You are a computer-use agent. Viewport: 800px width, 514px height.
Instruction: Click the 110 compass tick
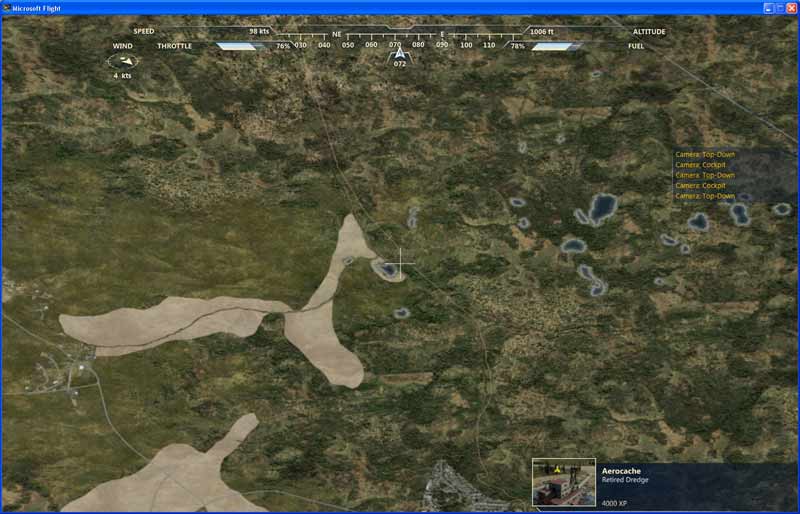point(489,45)
